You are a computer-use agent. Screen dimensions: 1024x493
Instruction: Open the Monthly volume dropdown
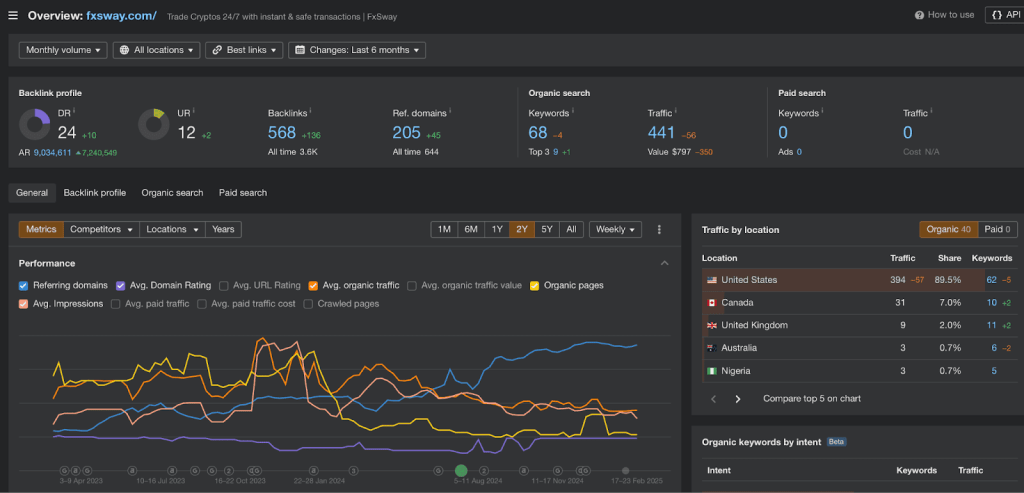[63, 50]
